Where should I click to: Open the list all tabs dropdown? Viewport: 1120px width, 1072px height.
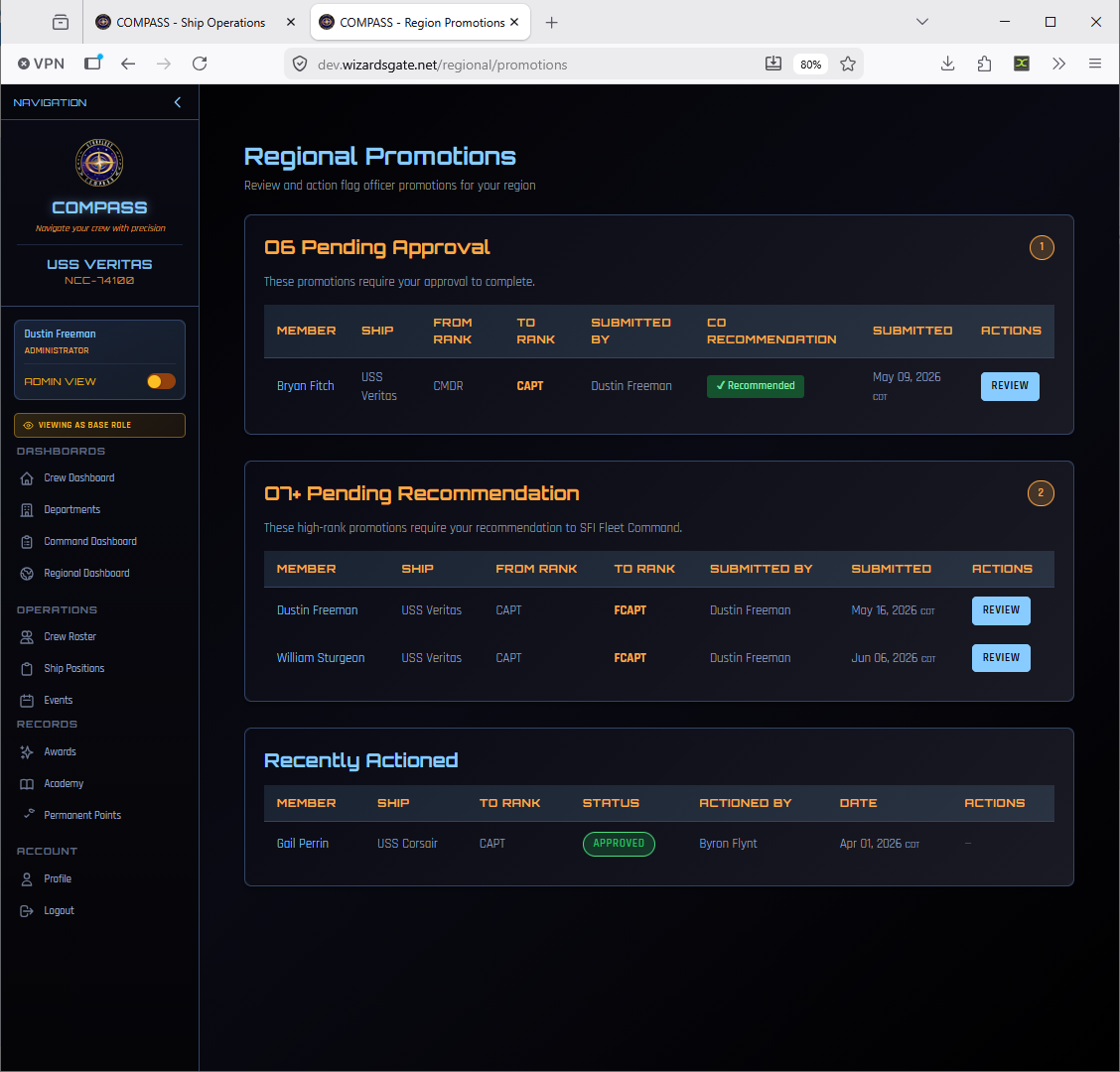[x=922, y=22]
